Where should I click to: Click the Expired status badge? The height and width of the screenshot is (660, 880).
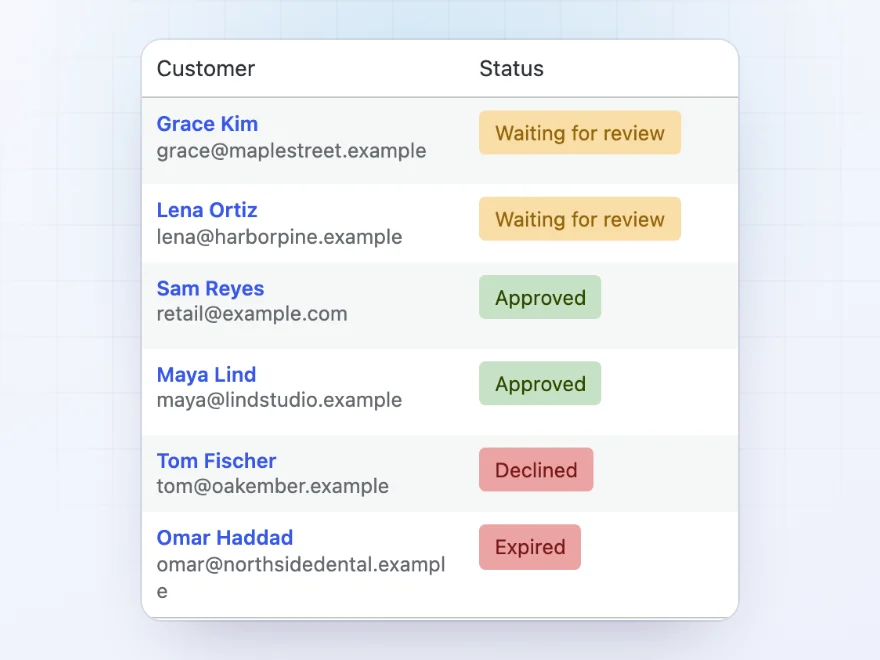tap(530, 547)
